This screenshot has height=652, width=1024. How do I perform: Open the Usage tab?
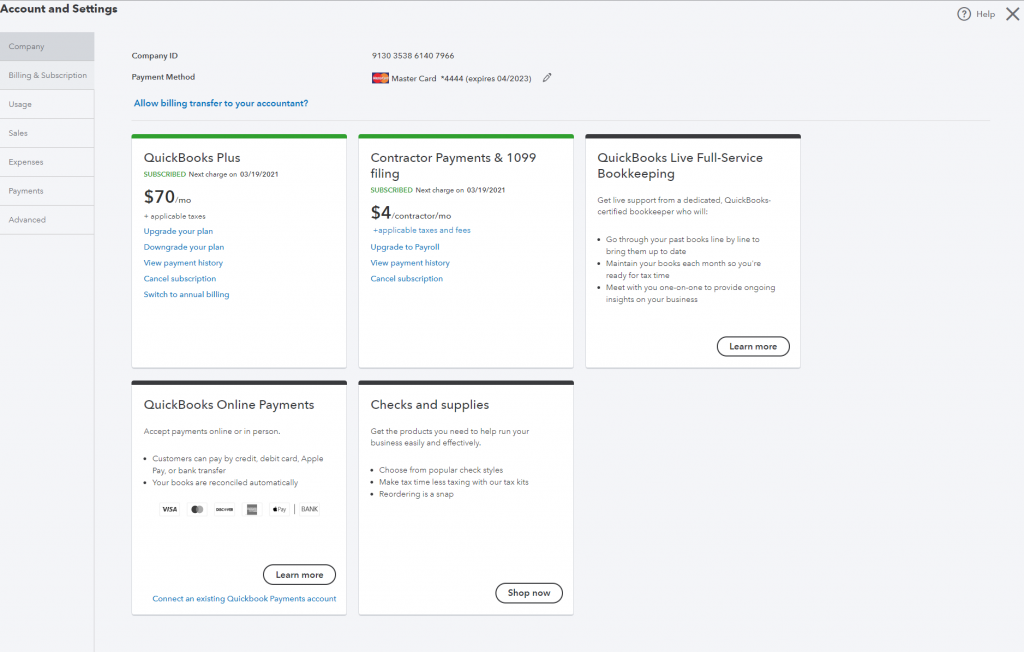47,105
